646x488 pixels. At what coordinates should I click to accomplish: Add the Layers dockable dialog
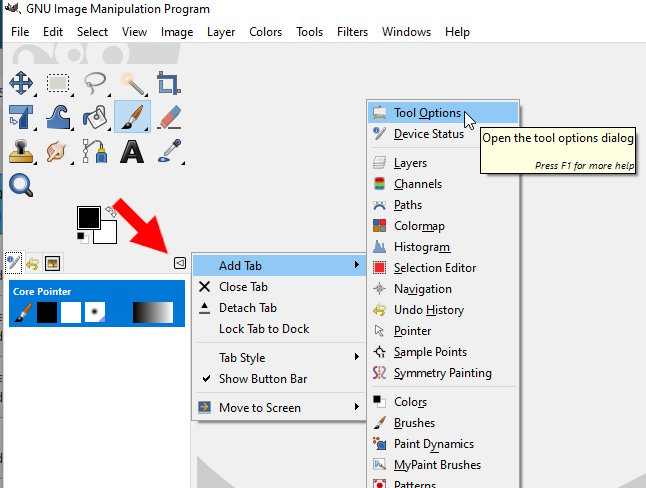(443, 163)
